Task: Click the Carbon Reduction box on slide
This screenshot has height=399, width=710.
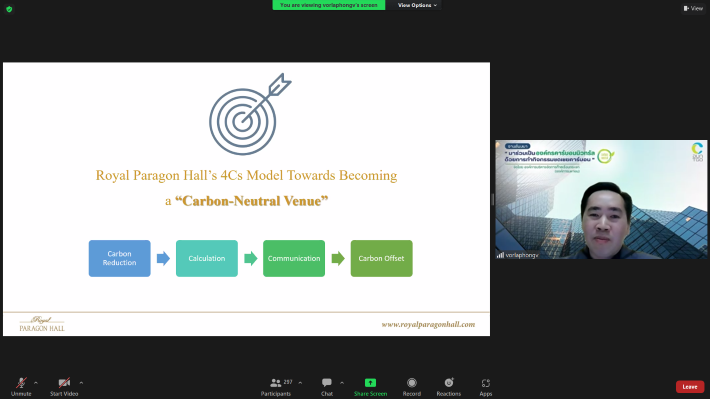Action: [x=120, y=258]
